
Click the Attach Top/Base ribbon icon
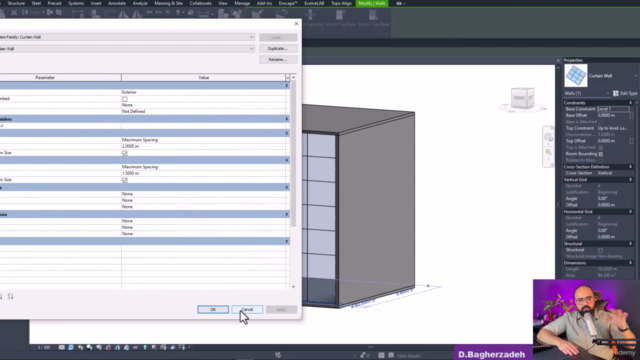click(340, 16)
